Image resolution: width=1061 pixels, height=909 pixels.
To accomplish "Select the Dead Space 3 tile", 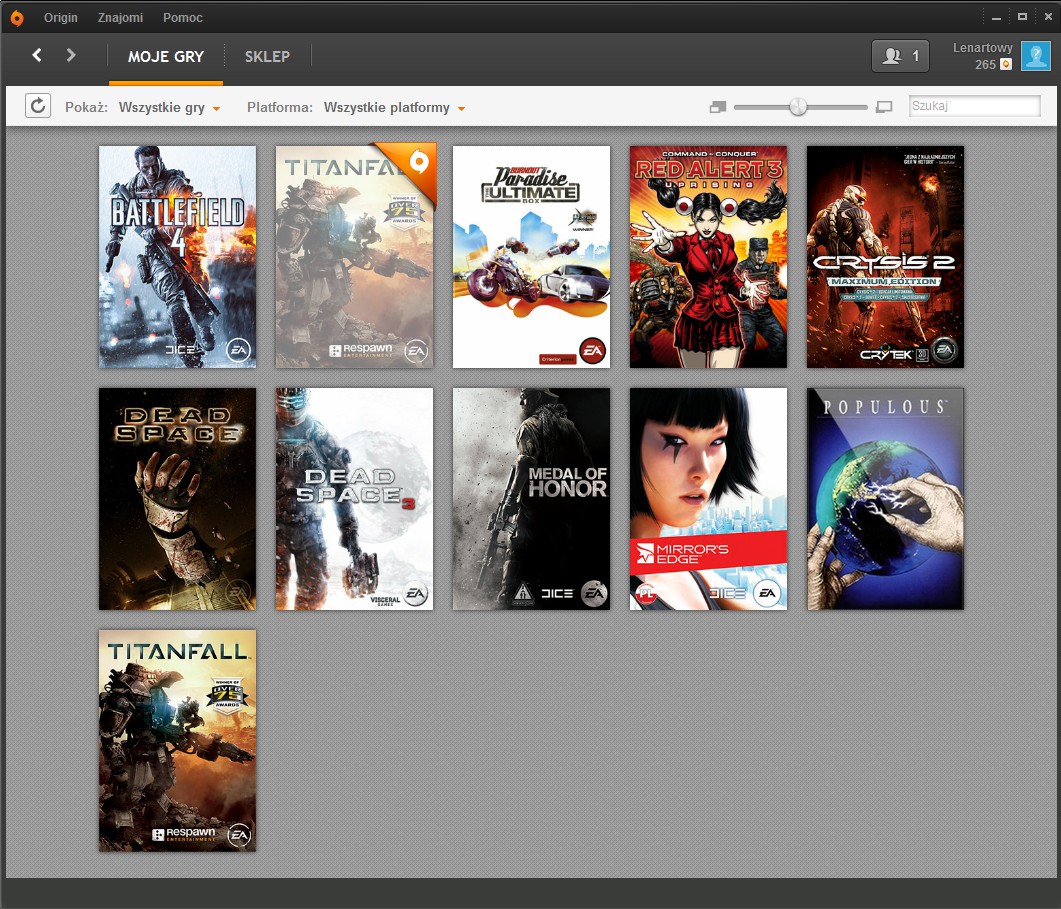I will click(355, 499).
